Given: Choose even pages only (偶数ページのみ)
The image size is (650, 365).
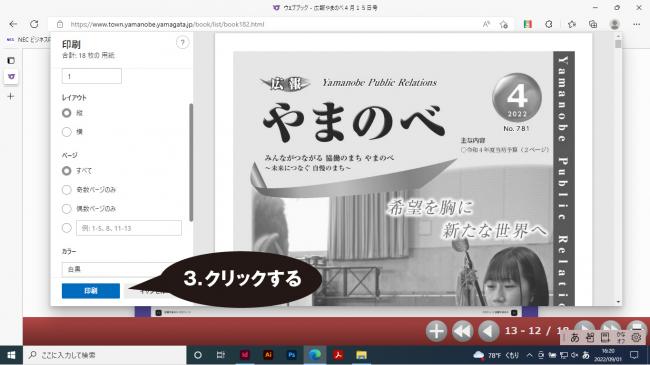Looking at the screenshot, I should 66,208.
